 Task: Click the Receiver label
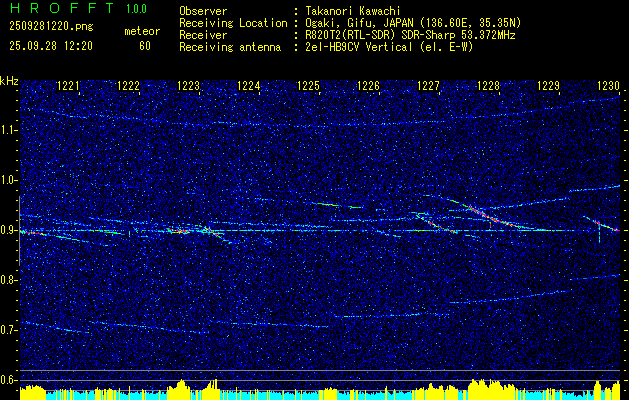pos(203,35)
